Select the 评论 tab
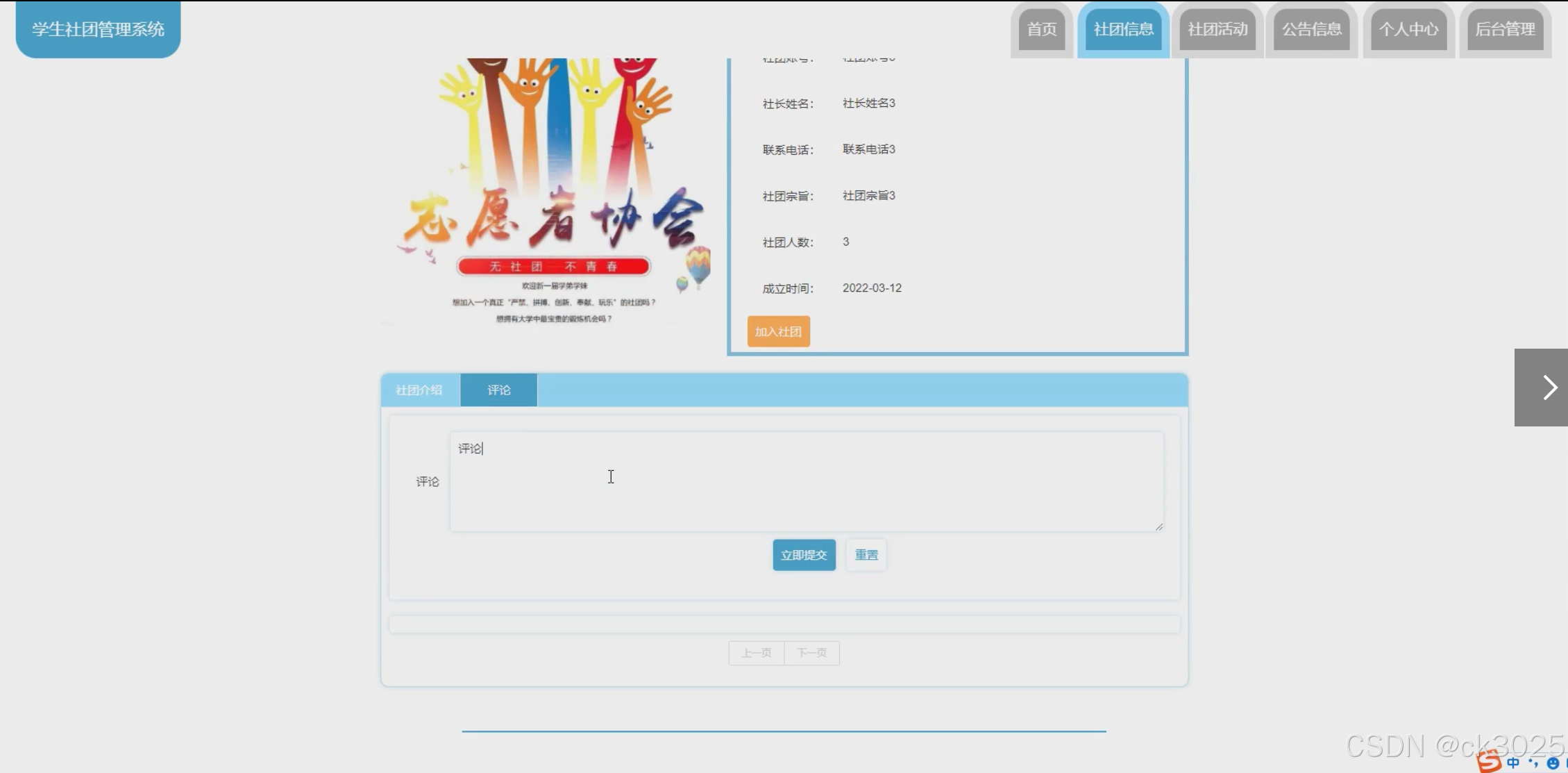 click(498, 390)
